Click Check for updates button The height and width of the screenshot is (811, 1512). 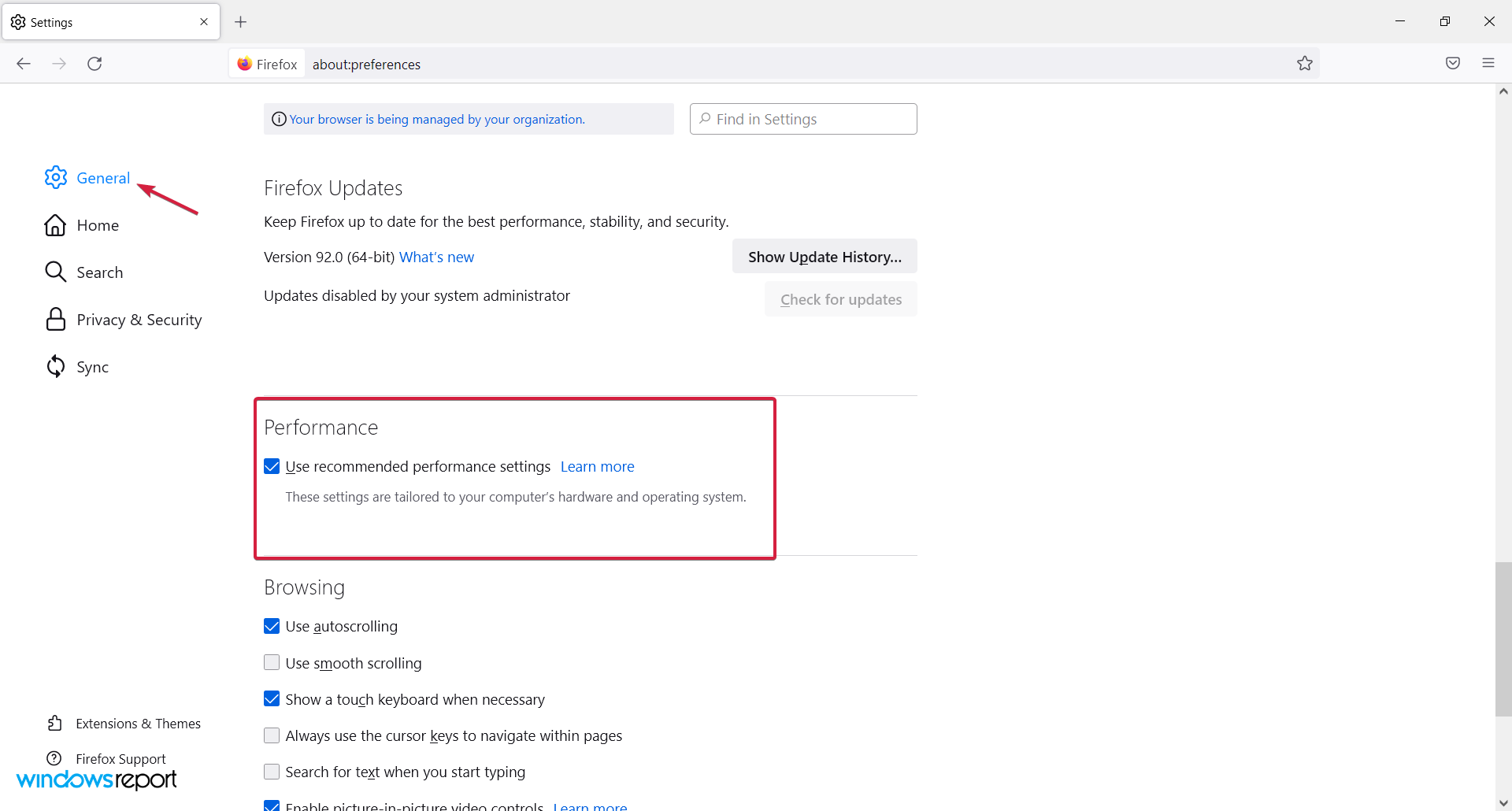(x=841, y=299)
